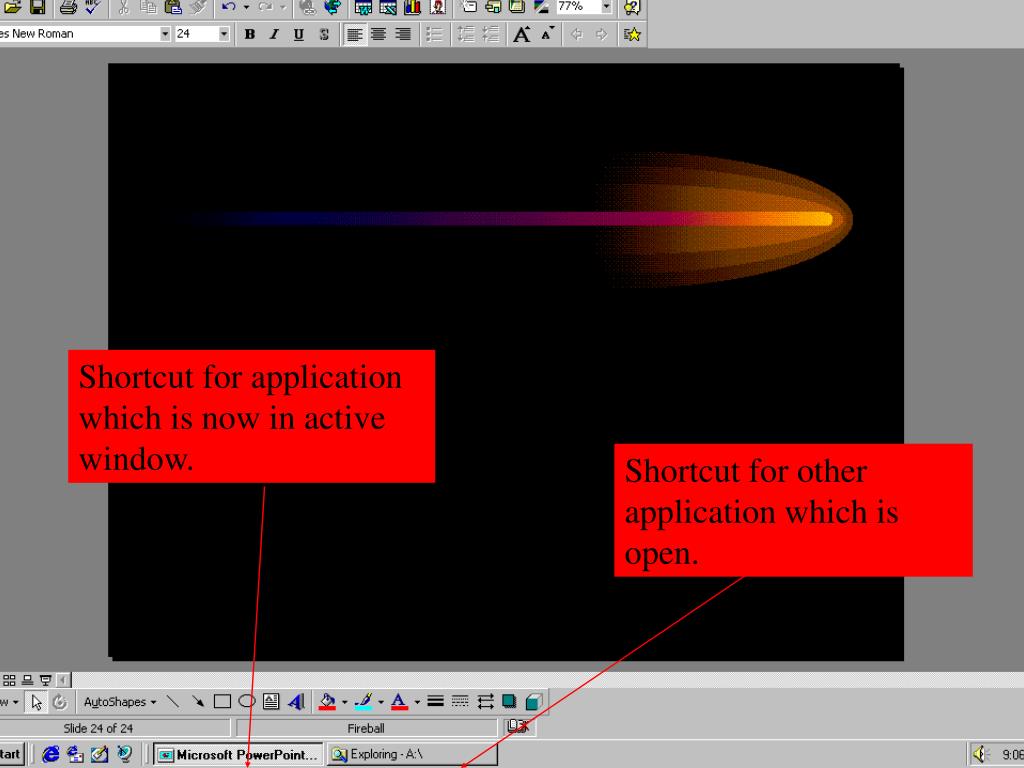Toggle Underline text formatting
This screenshot has height=768, width=1024.
click(x=298, y=34)
